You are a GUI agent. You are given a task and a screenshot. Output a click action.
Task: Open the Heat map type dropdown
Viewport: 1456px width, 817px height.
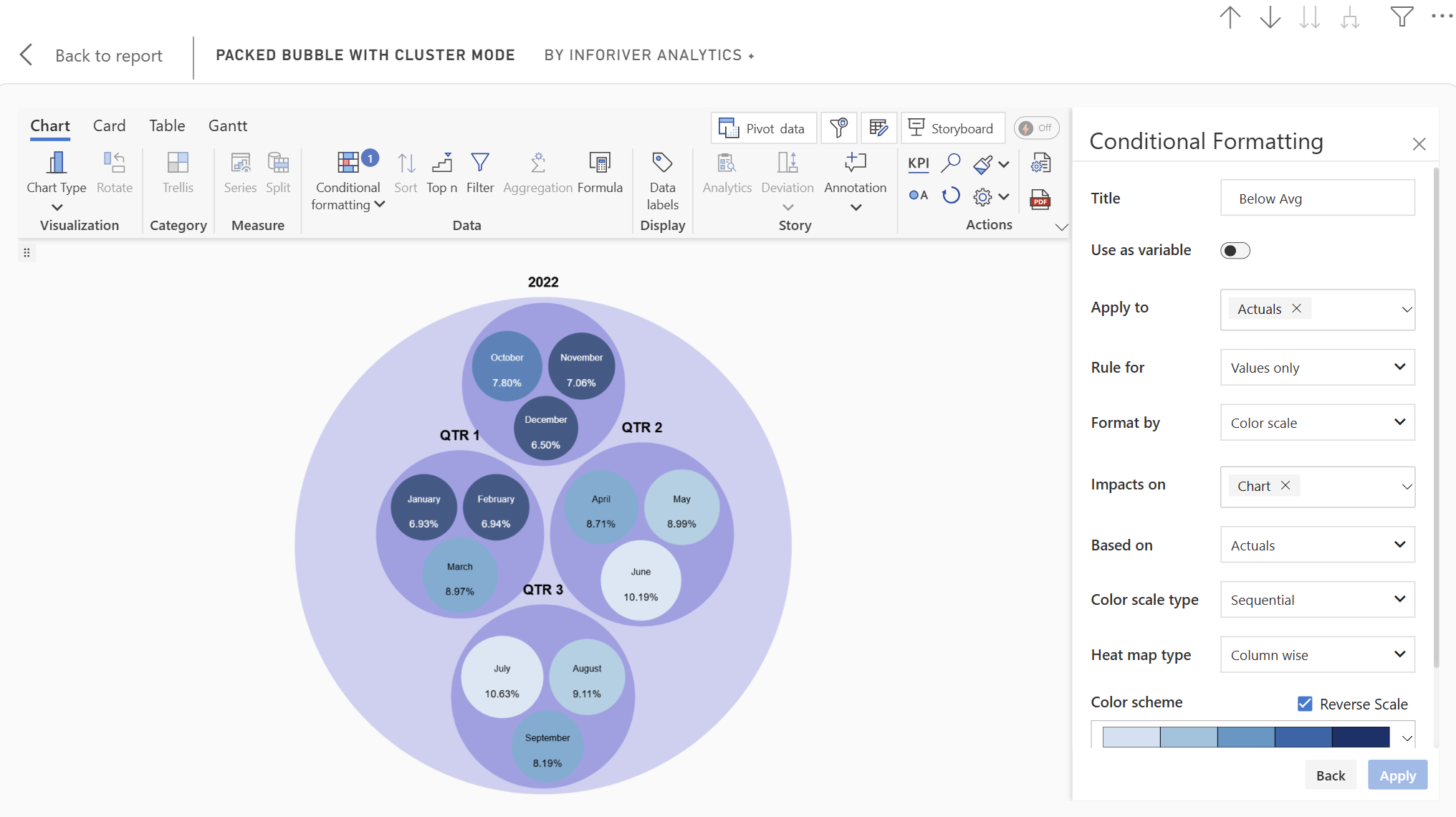click(1317, 655)
